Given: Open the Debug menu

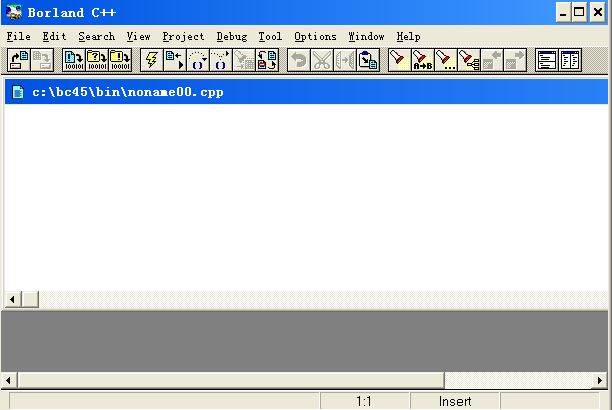Looking at the screenshot, I should point(231,37).
